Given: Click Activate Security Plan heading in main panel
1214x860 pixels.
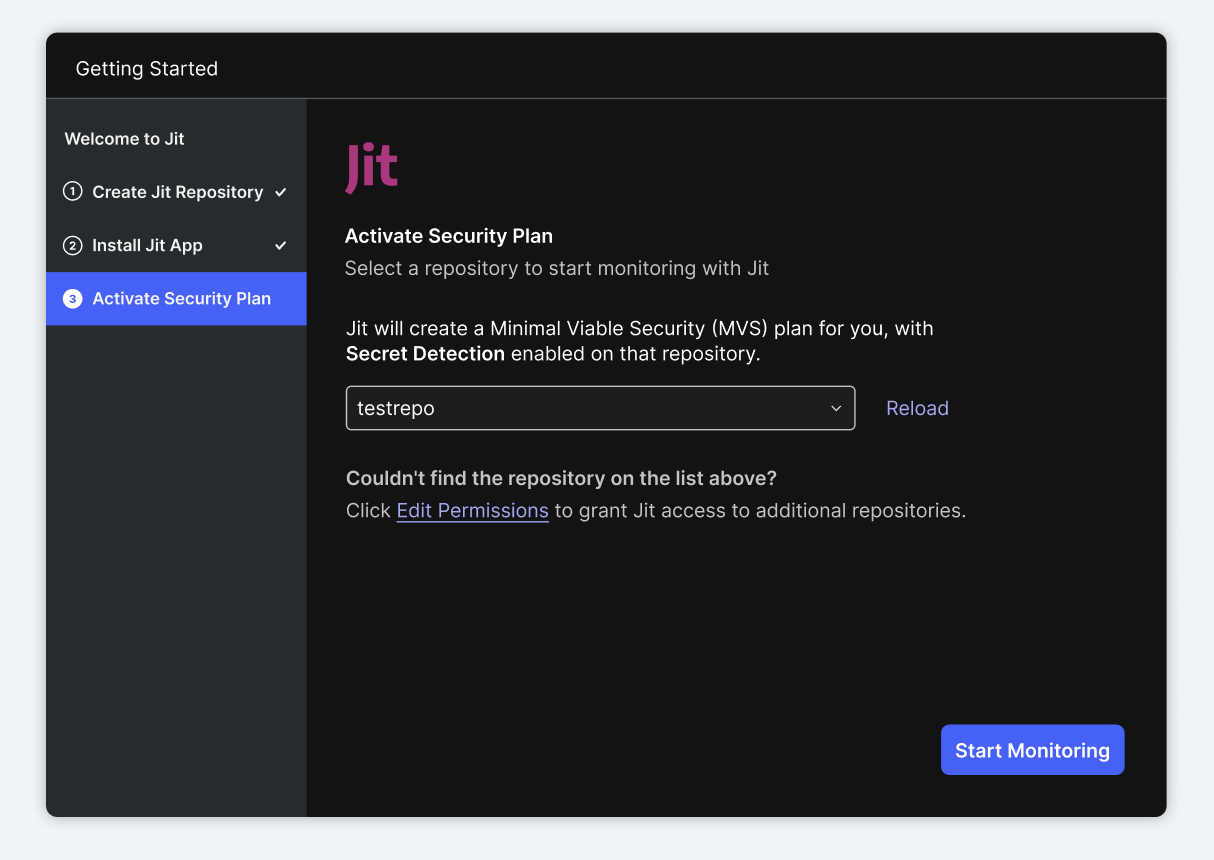Looking at the screenshot, I should 449,236.
